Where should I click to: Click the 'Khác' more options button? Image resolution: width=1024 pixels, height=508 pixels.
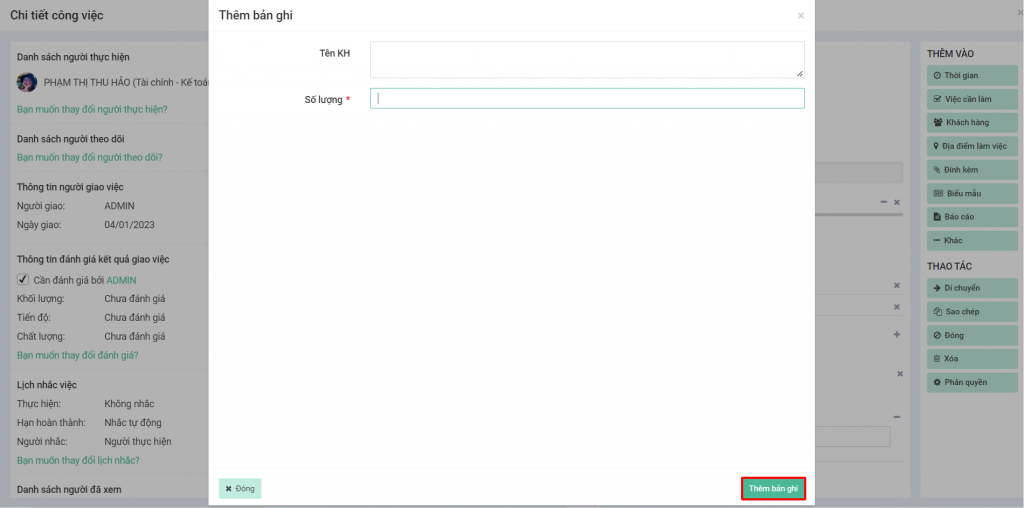point(971,241)
